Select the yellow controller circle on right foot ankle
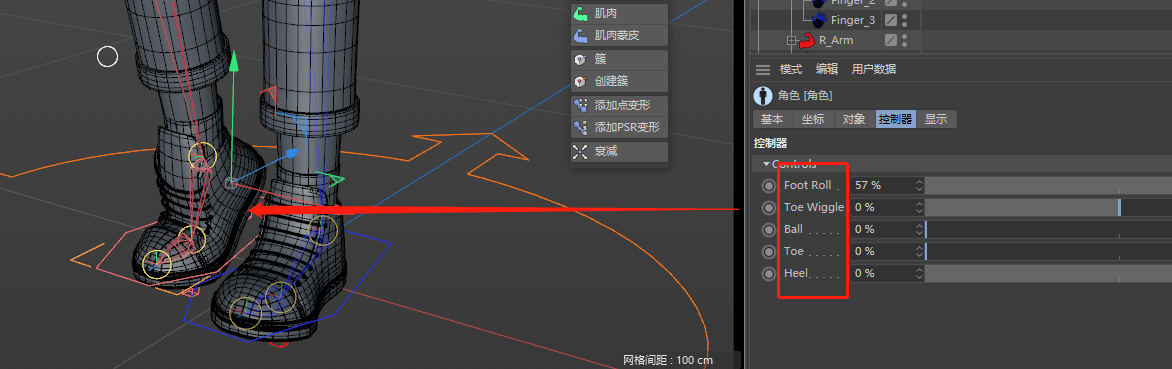This screenshot has height=369, width=1172. [323, 230]
